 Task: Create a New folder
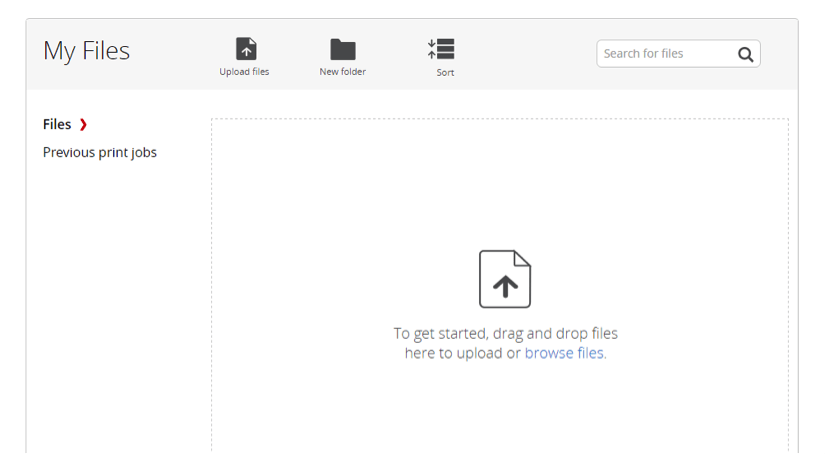pos(343,57)
